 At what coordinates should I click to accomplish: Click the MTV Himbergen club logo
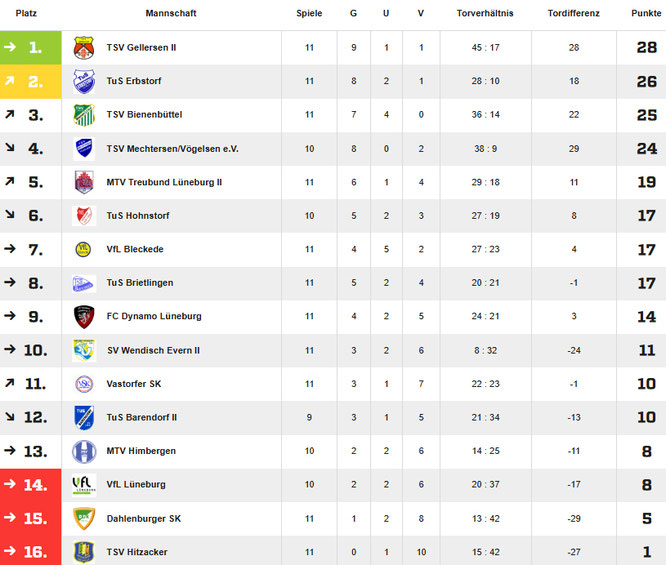84,451
